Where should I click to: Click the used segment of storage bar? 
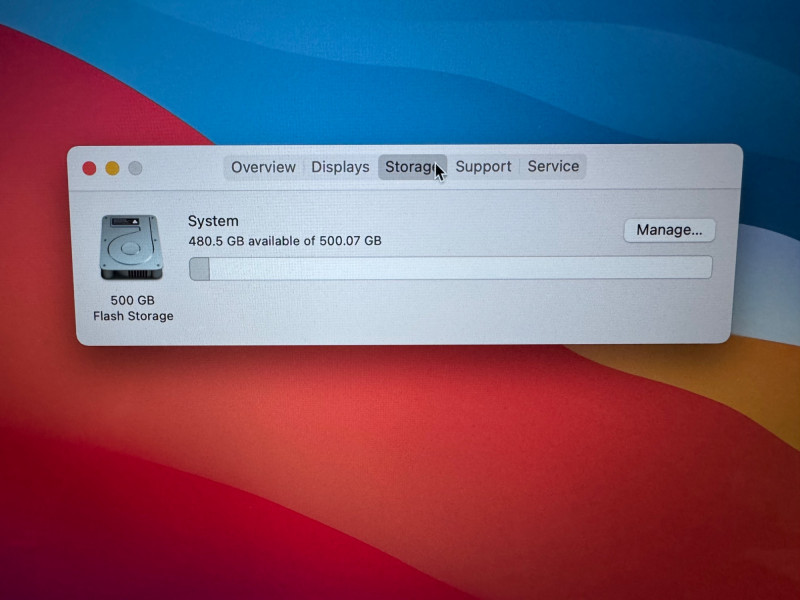(x=200, y=268)
